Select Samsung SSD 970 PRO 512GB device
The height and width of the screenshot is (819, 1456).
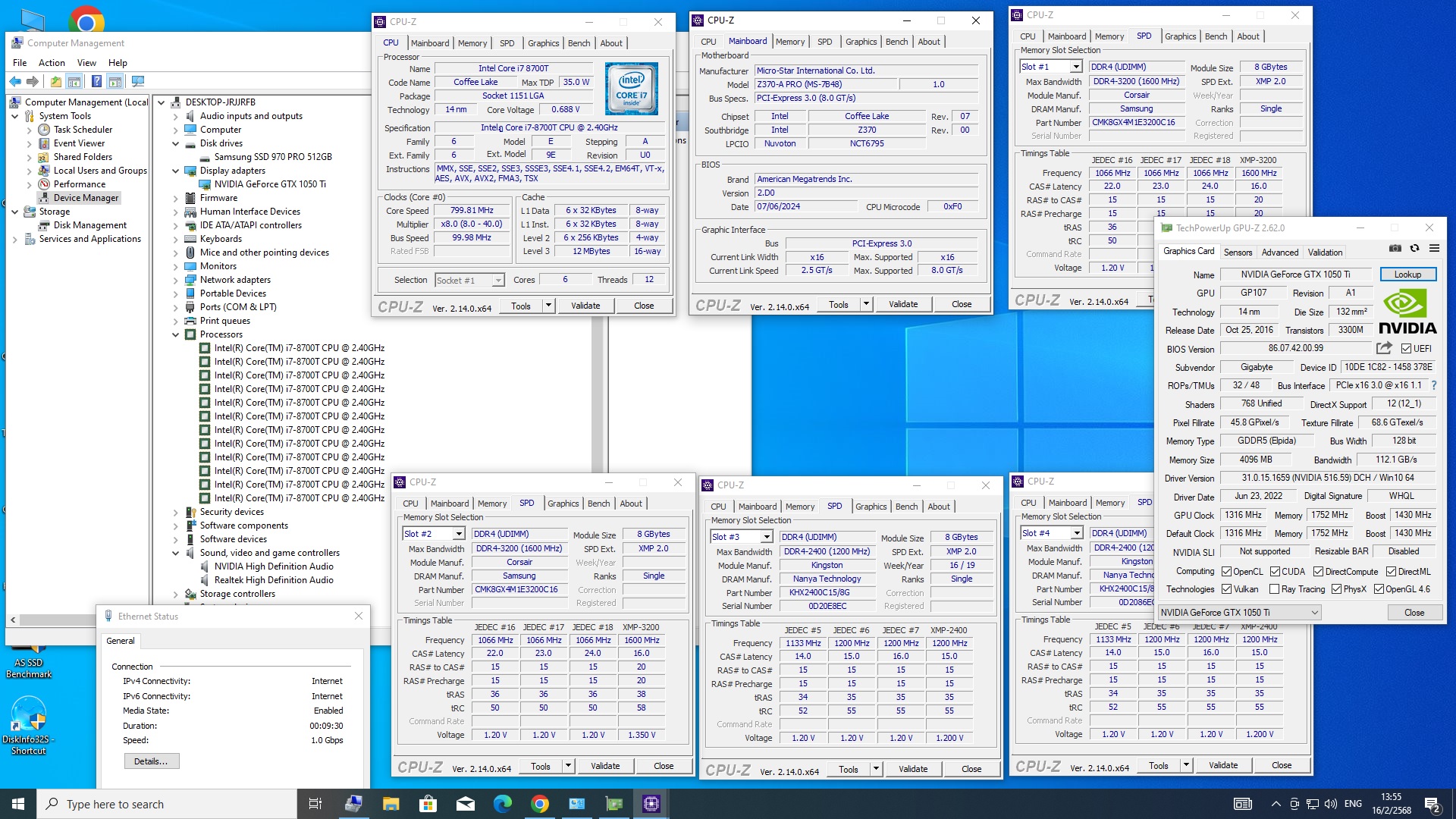pos(273,157)
